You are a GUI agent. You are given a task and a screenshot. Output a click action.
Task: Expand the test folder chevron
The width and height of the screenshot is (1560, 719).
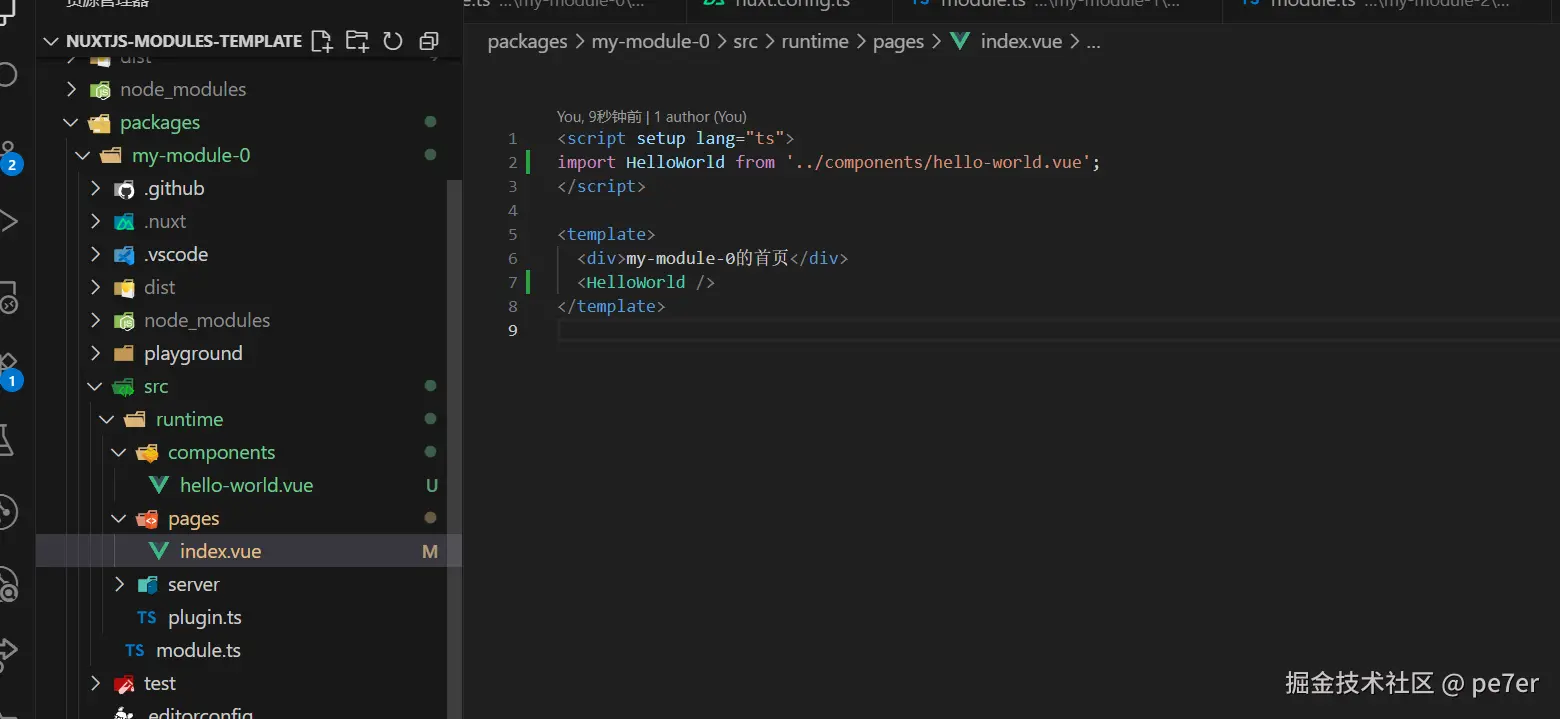point(95,684)
